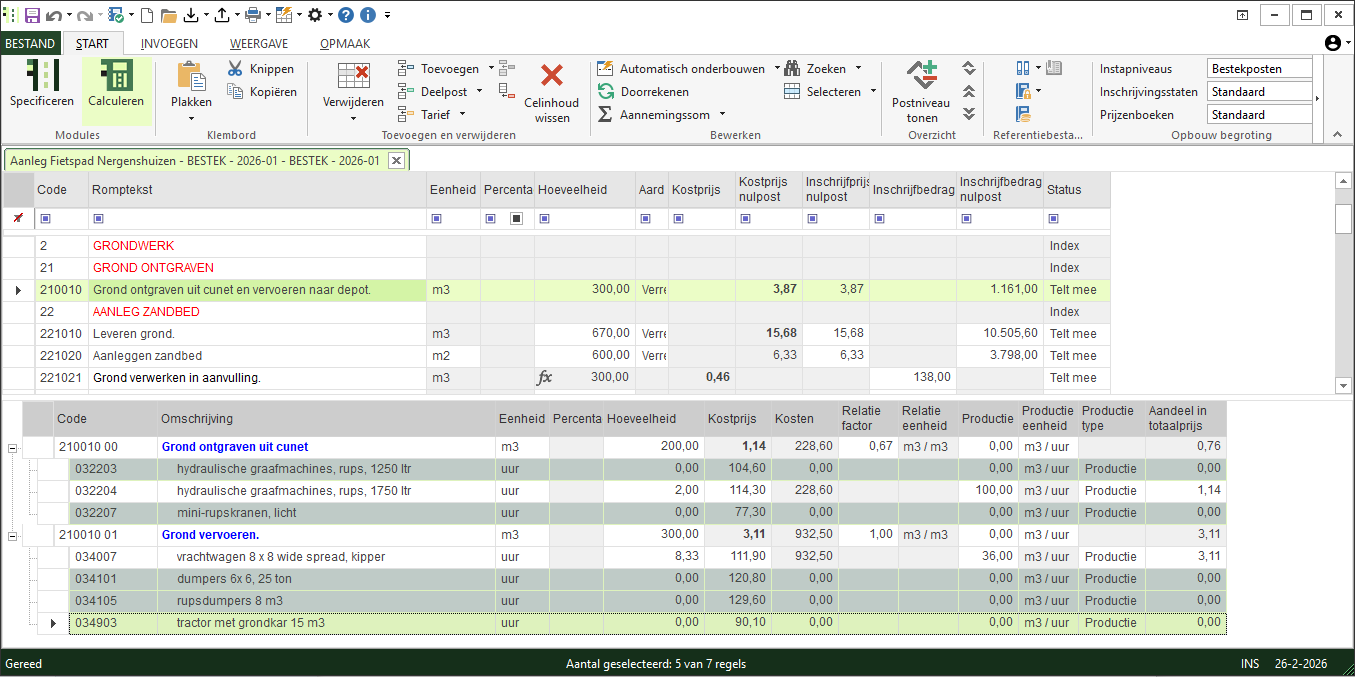Screen dimensions: 1355x677
Task: Click the Save icon in quick access toolbar
Action: click(x=32, y=15)
